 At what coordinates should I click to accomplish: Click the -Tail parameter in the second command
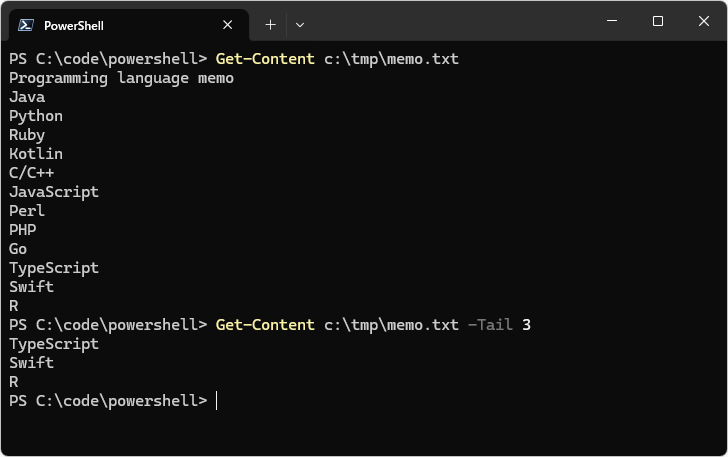click(x=490, y=325)
